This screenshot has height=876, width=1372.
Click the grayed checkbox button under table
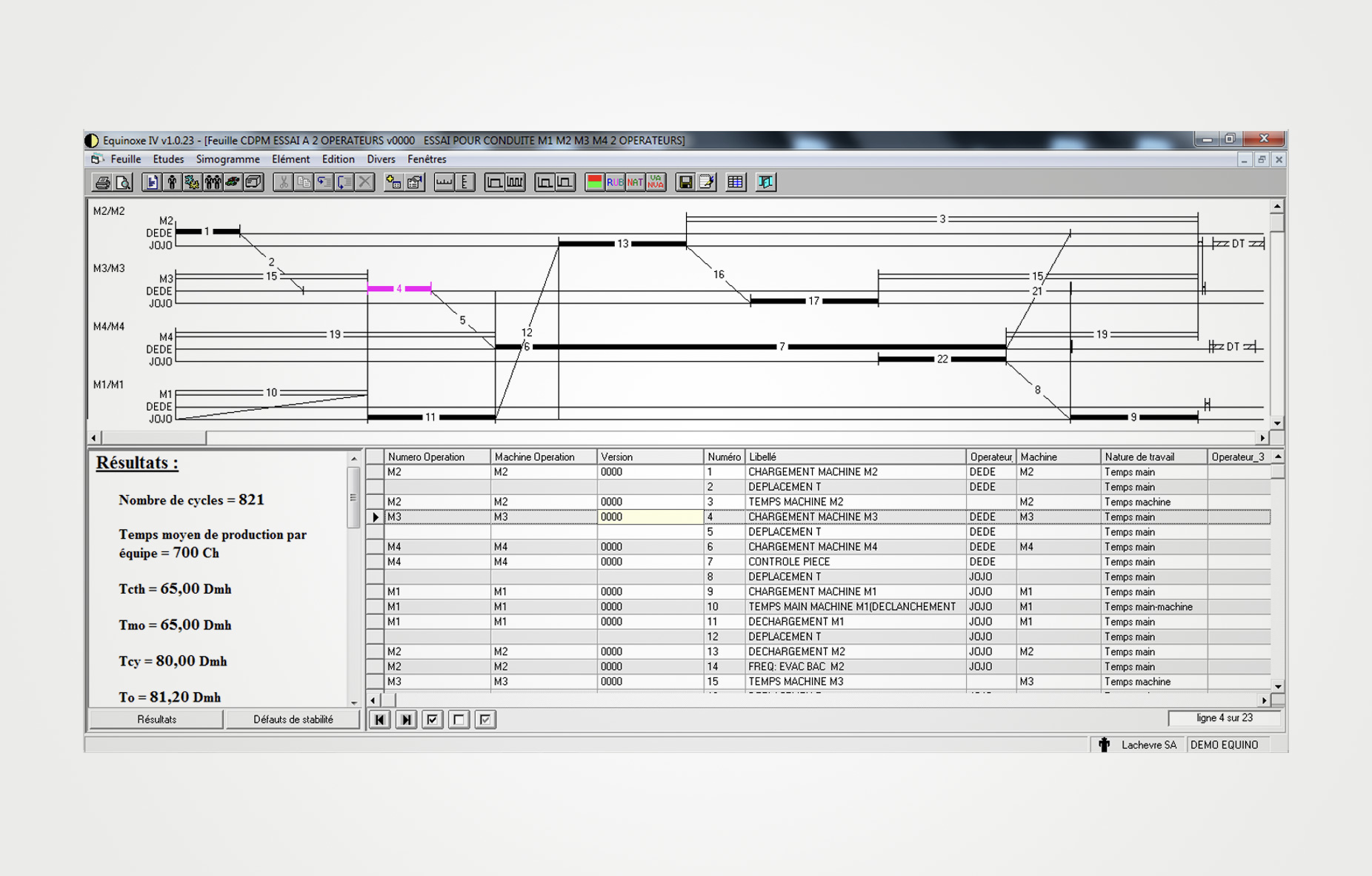coord(485,720)
